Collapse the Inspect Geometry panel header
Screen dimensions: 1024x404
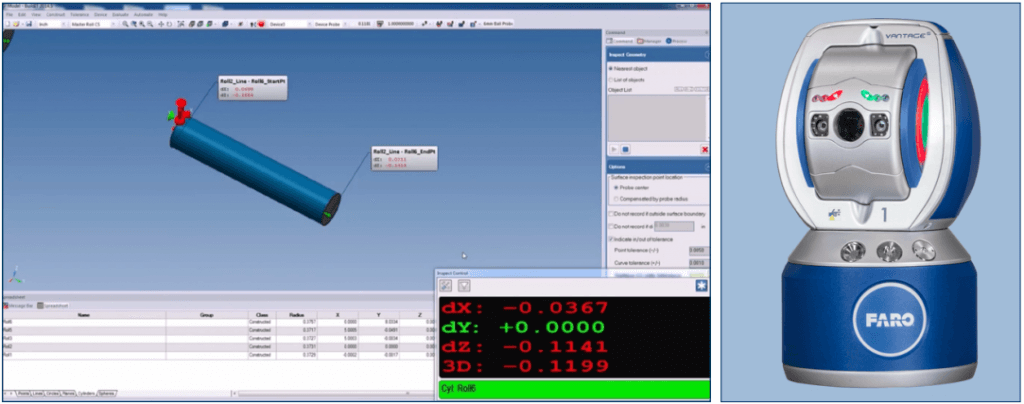point(658,55)
